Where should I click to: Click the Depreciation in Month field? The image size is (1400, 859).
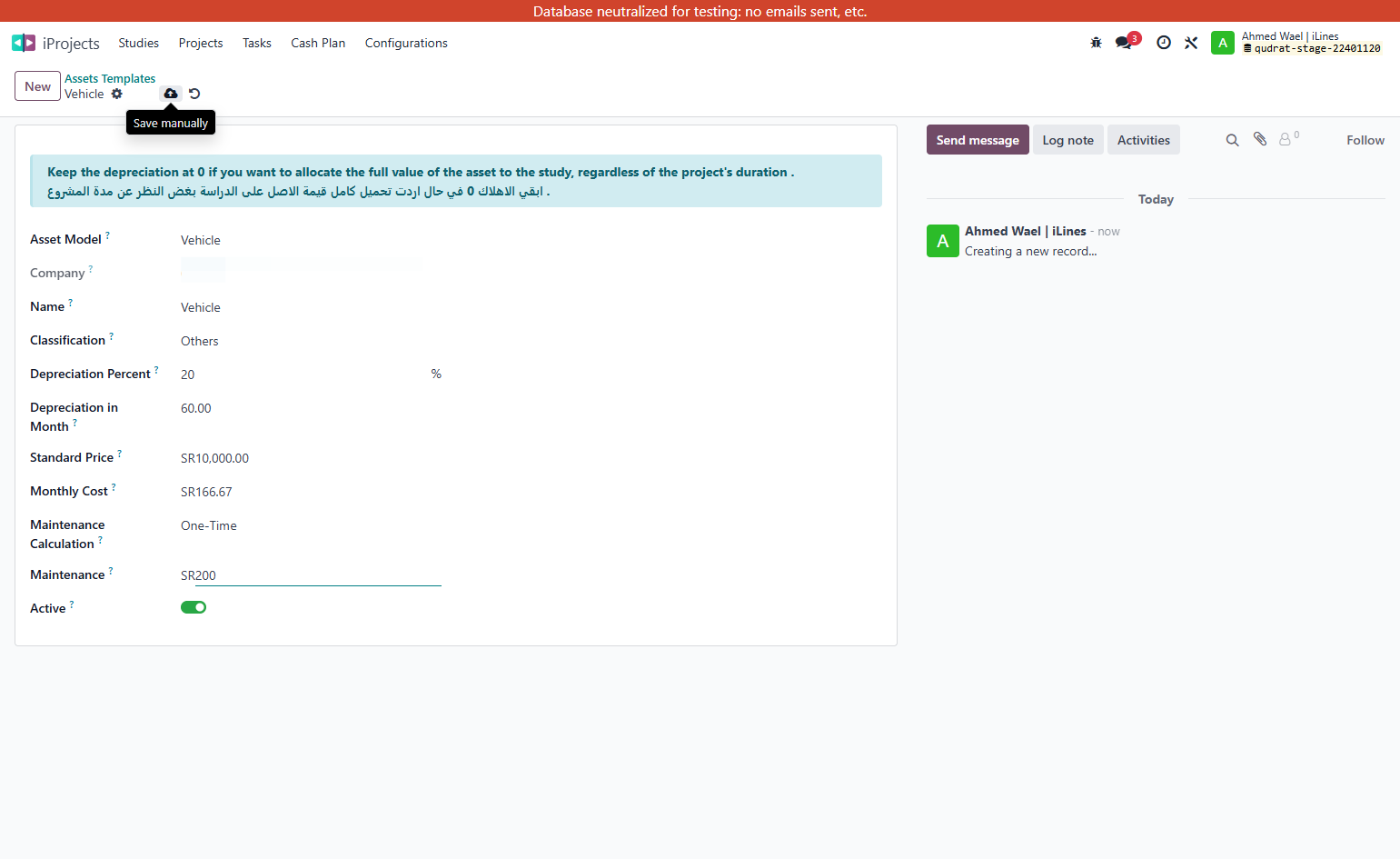click(311, 408)
